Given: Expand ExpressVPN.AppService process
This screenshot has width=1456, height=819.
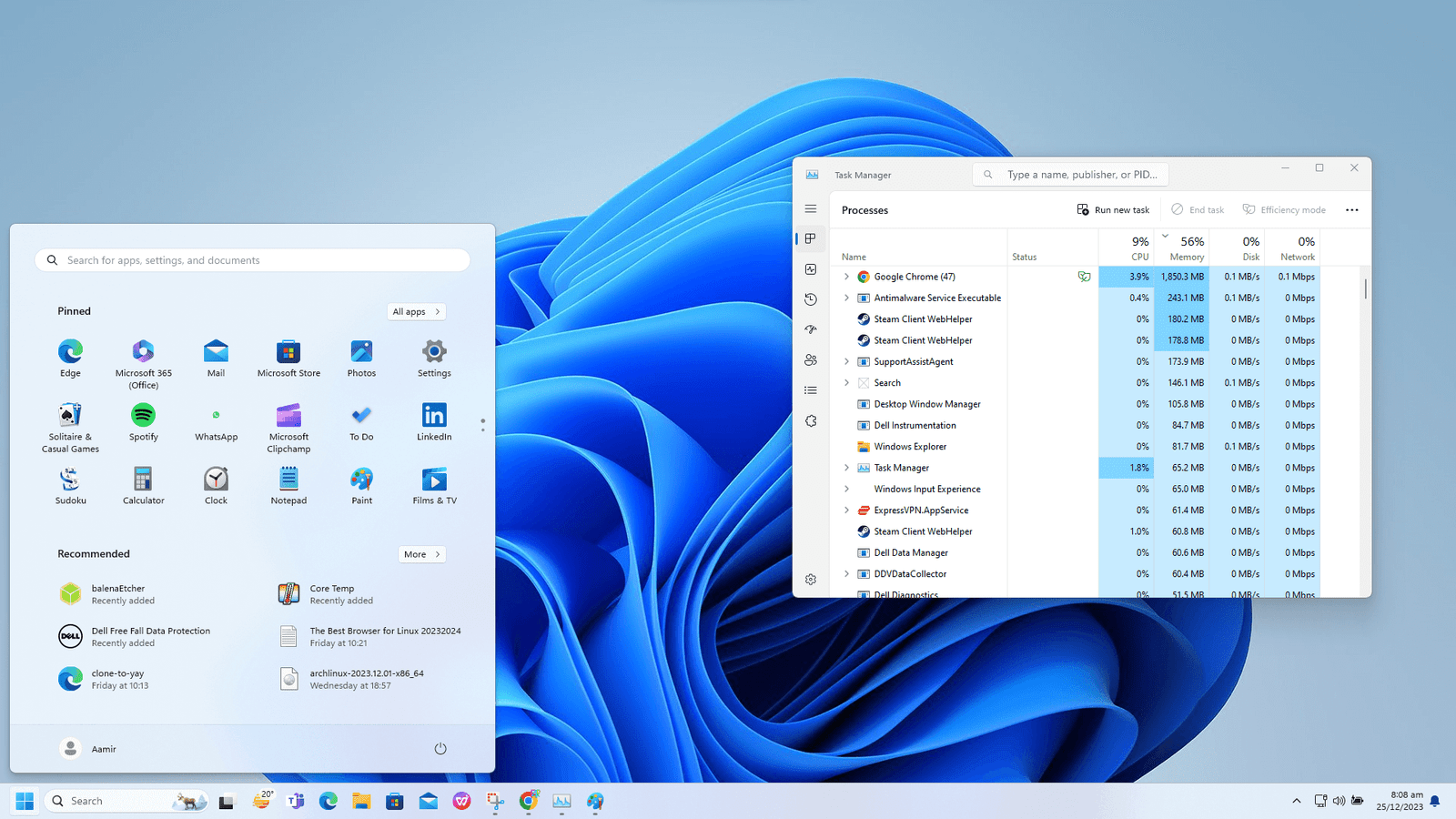Looking at the screenshot, I should [846, 511].
